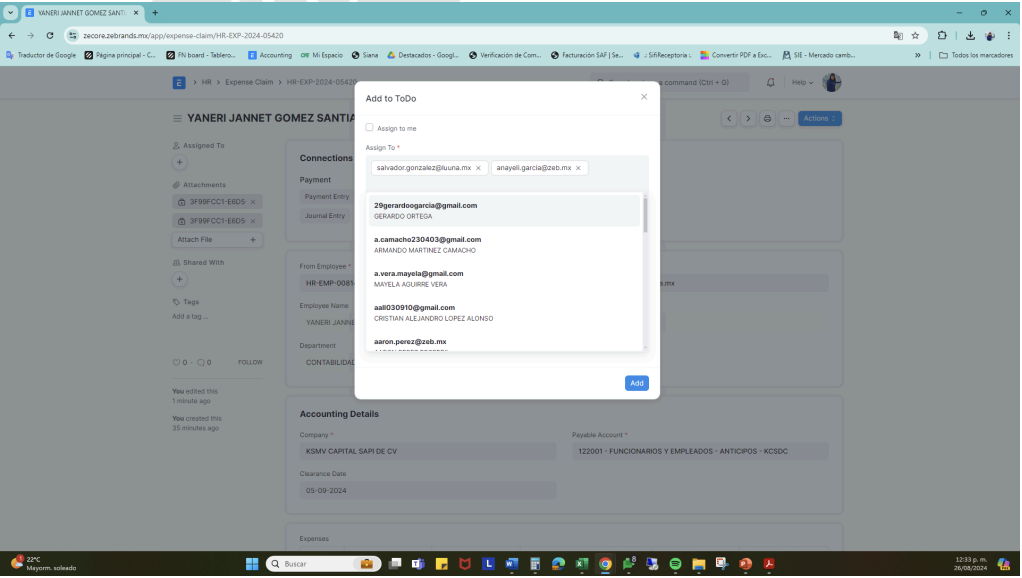Click the Add button in the dialog
This screenshot has width=1022, height=578.
(x=636, y=383)
